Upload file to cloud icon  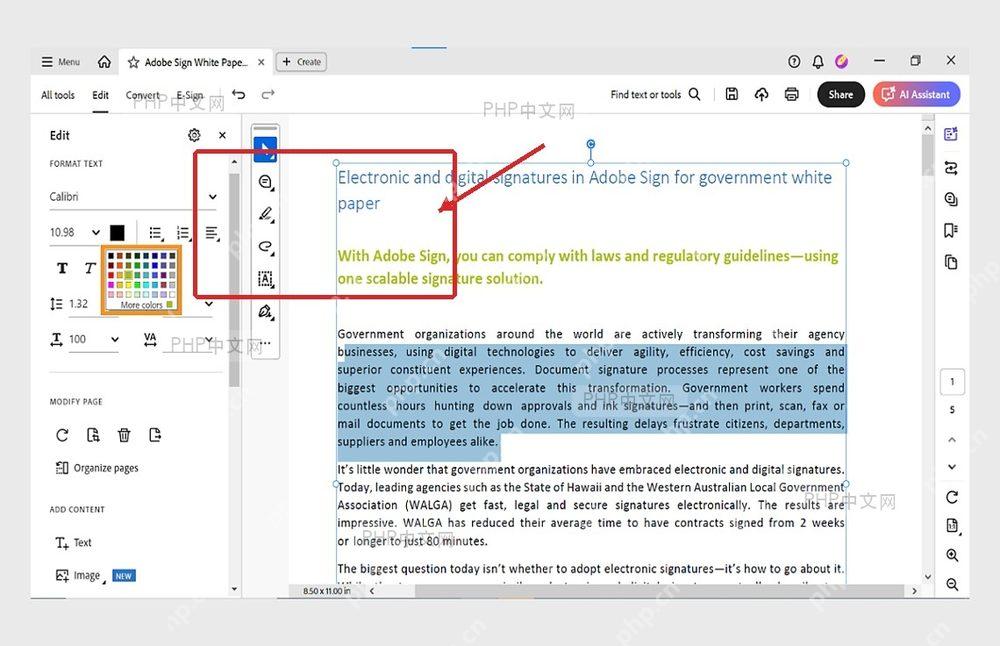tap(761, 94)
